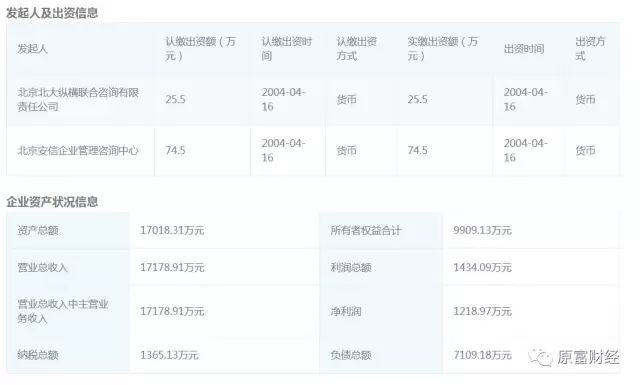Click the value 17018.31万元
640x385 pixels.
pyautogui.click(x=172, y=231)
